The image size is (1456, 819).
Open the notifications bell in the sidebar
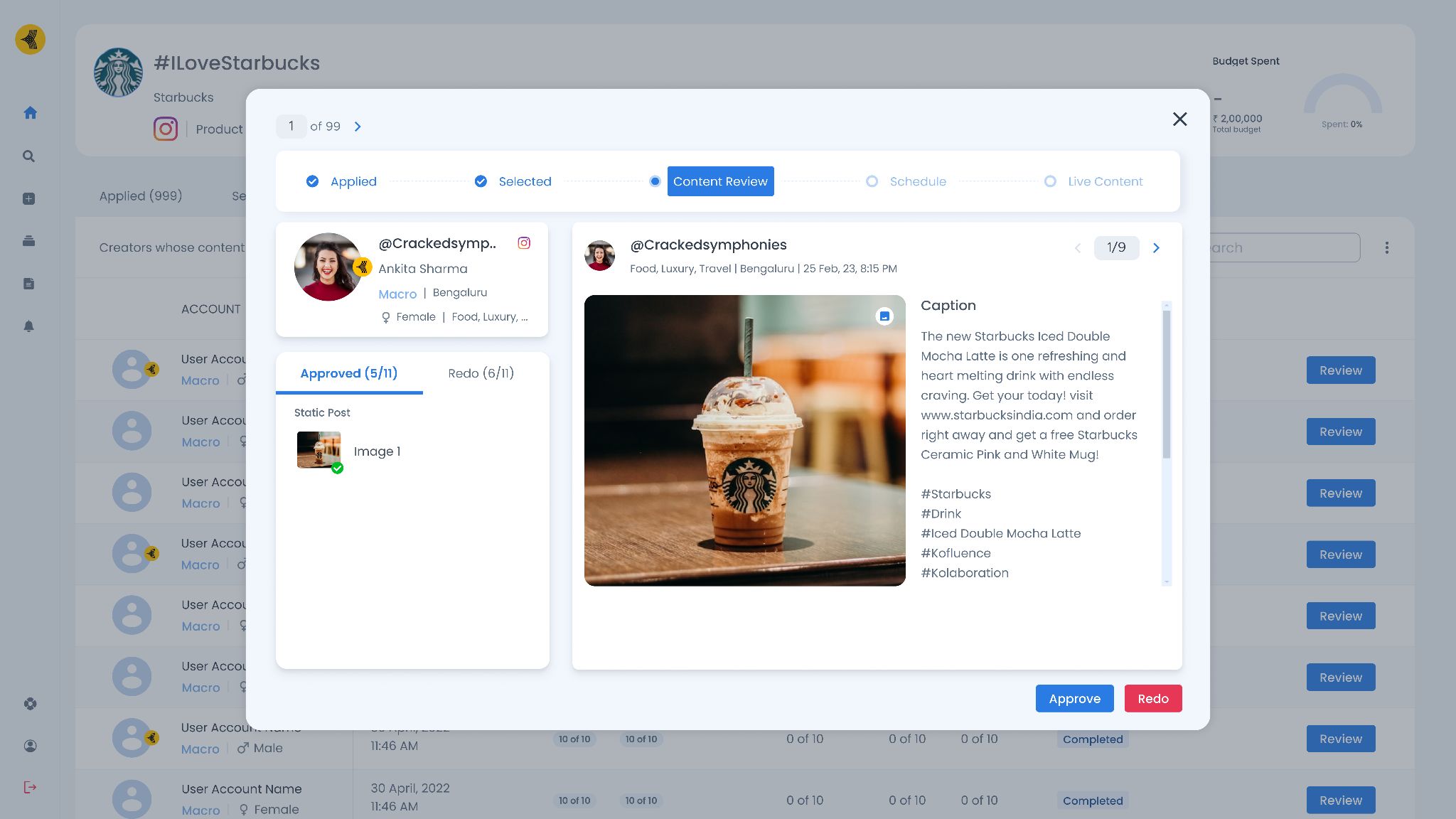[x=29, y=326]
